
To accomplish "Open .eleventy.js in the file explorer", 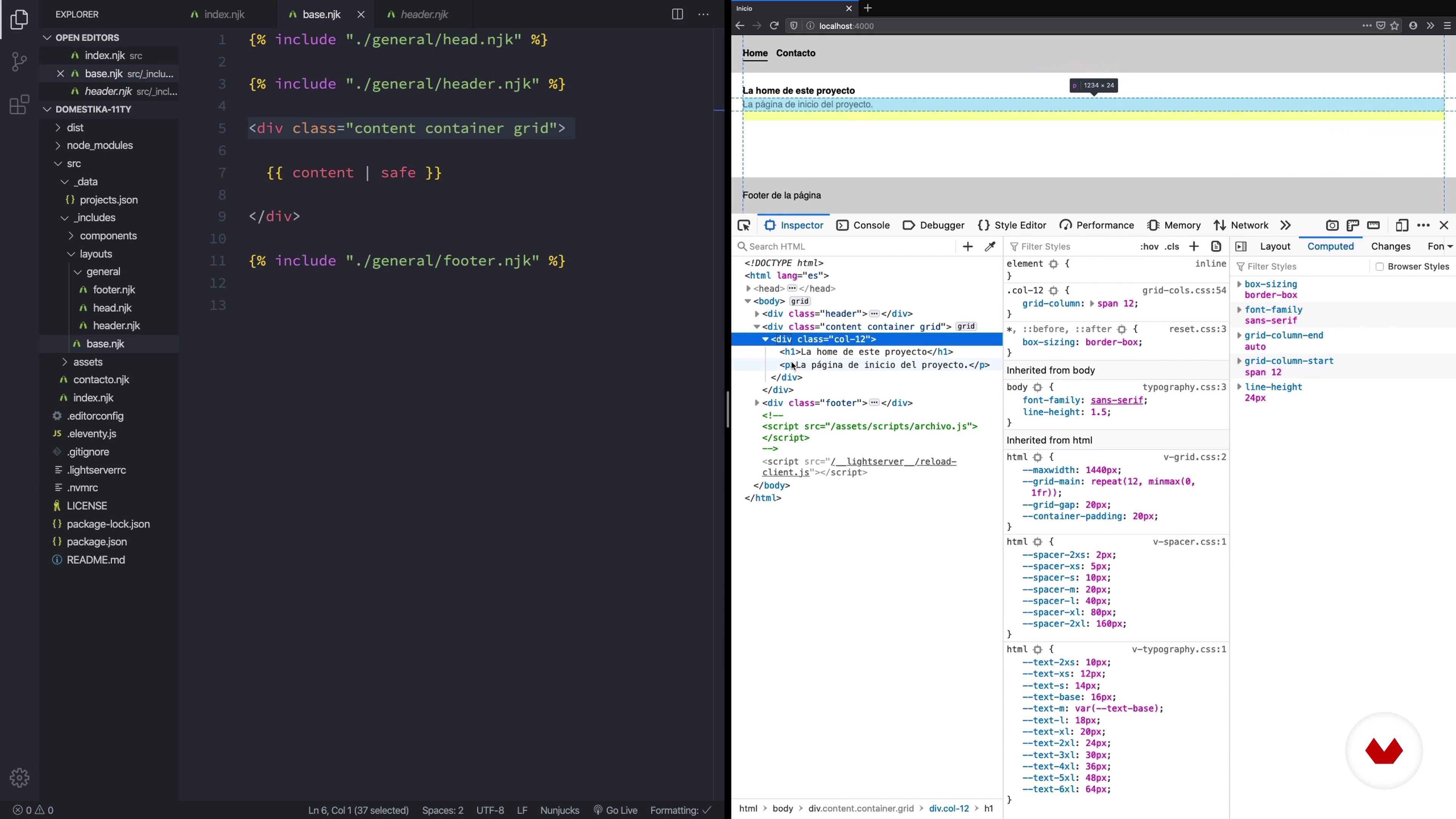I will tap(91, 434).
